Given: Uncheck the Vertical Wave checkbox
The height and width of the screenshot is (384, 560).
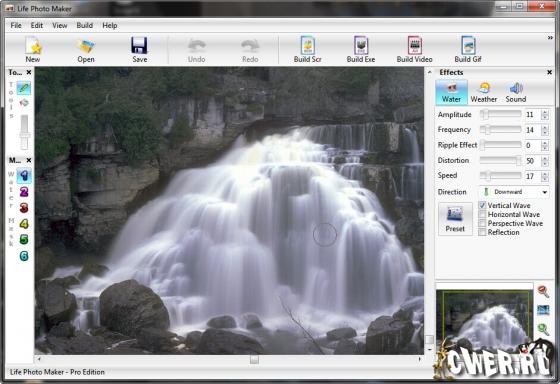Looking at the screenshot, I should click(x=482, y=205).
